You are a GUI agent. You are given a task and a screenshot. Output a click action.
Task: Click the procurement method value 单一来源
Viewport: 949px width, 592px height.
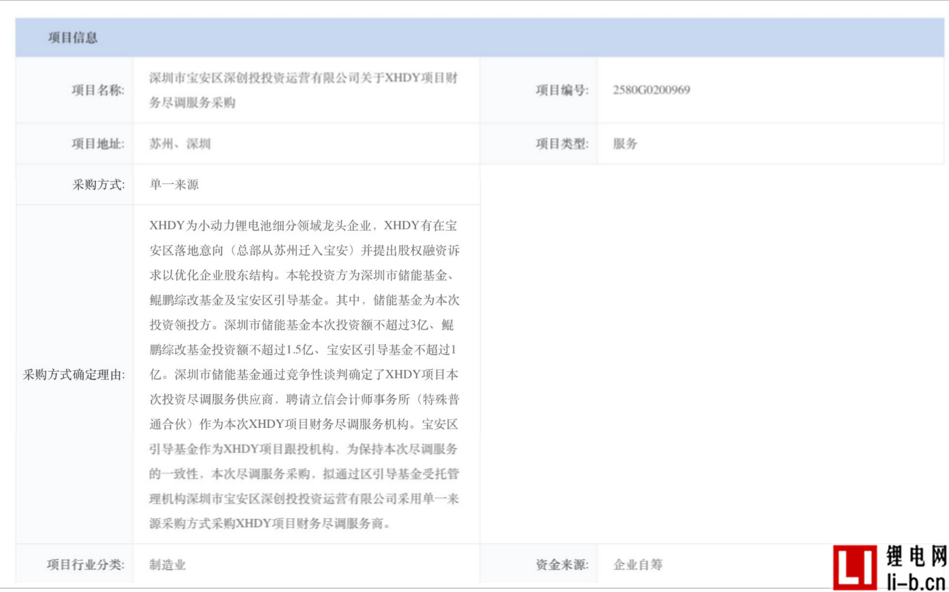click(174, 185)
